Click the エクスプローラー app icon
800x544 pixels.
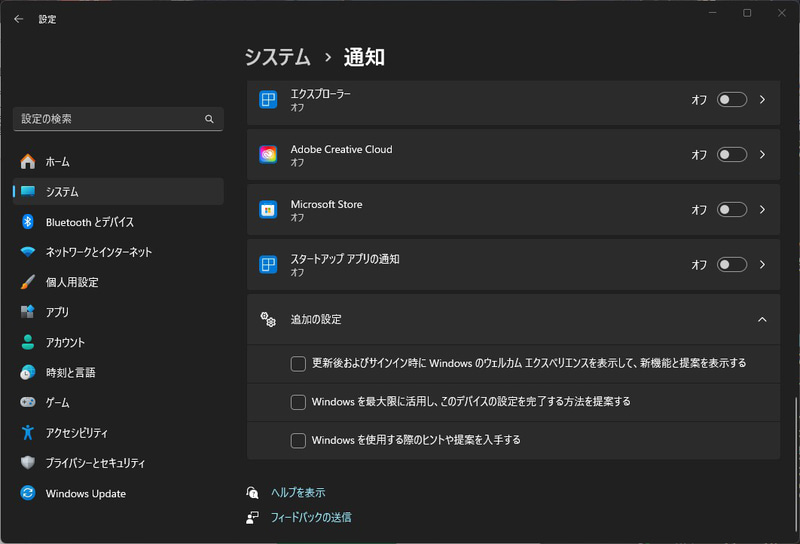(x=268, y=100)
